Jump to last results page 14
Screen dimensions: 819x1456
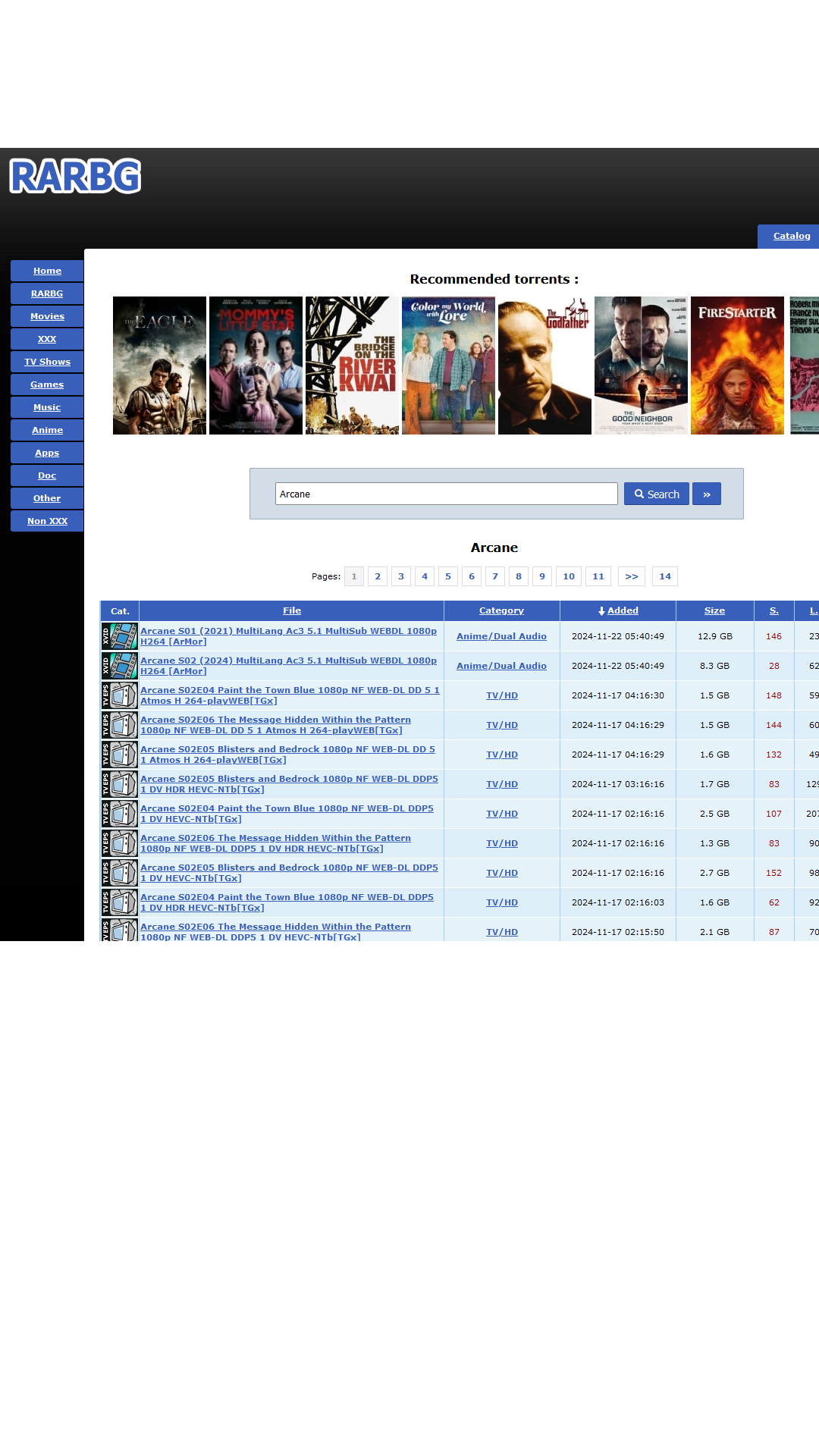tap(665, 576)
